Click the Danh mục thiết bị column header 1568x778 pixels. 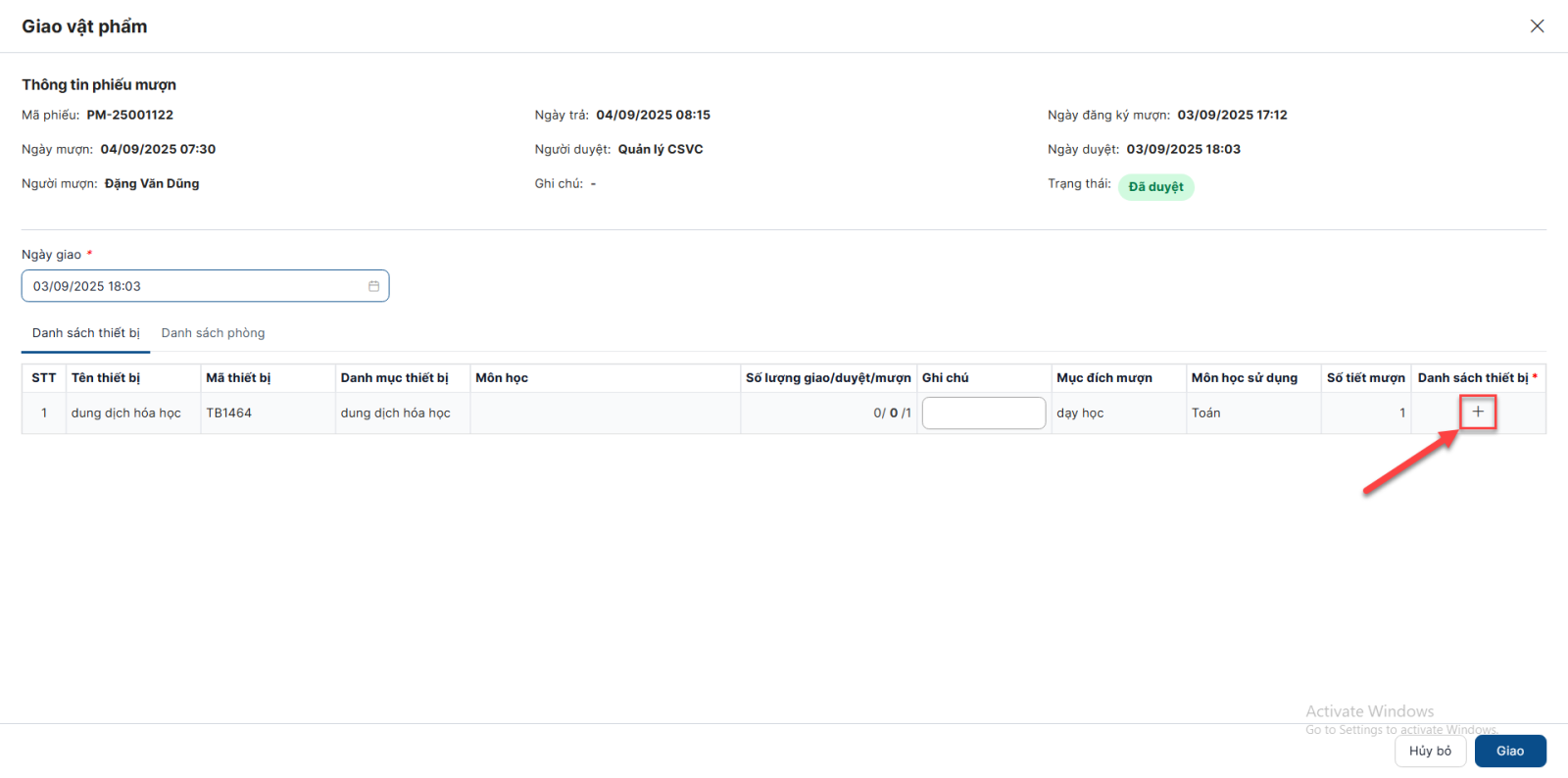[394, 378]
